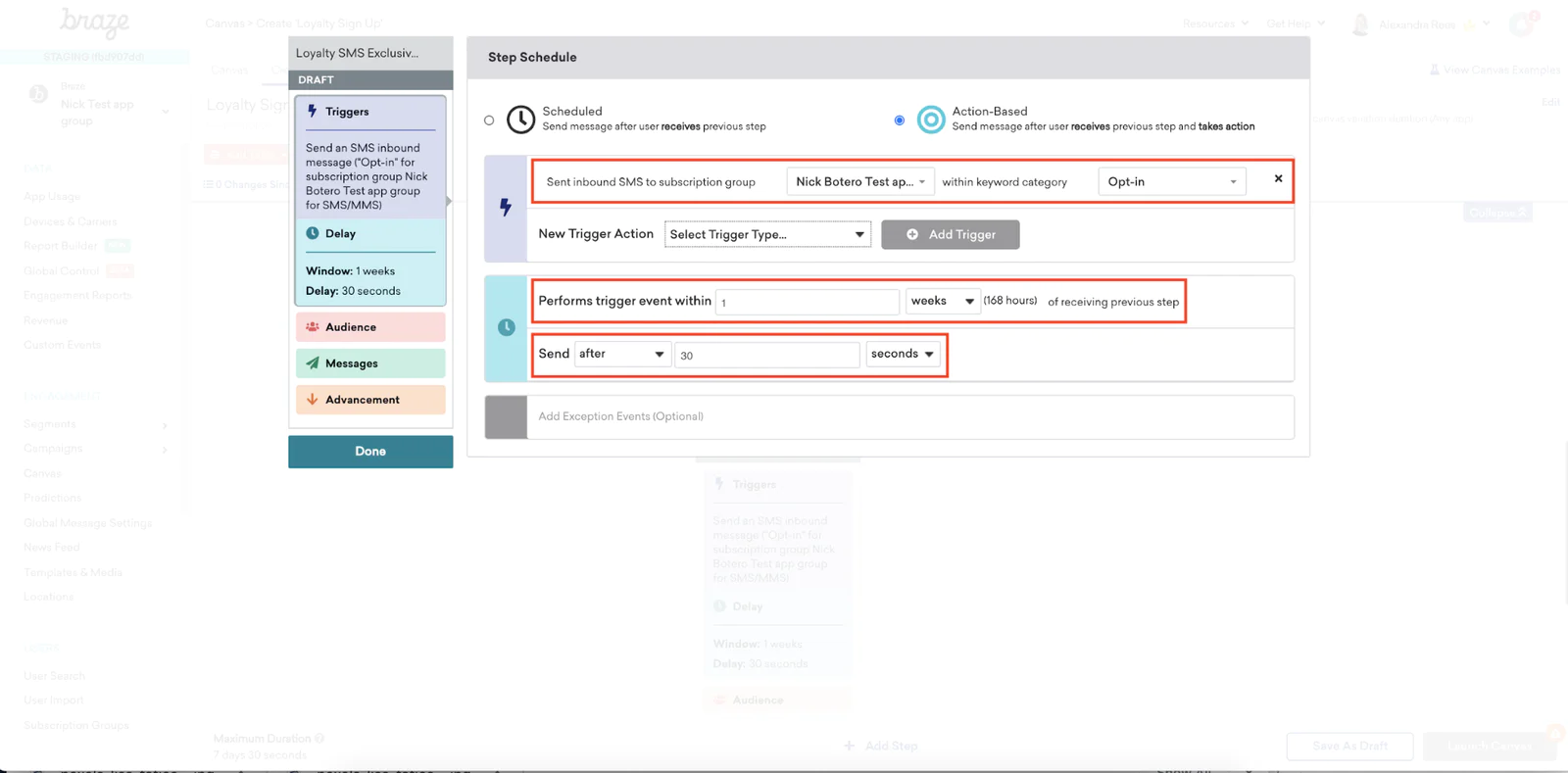This screenshot has height=773, width=1568.
Task: Click the Braze logo
Action: (x=94, y=23)
